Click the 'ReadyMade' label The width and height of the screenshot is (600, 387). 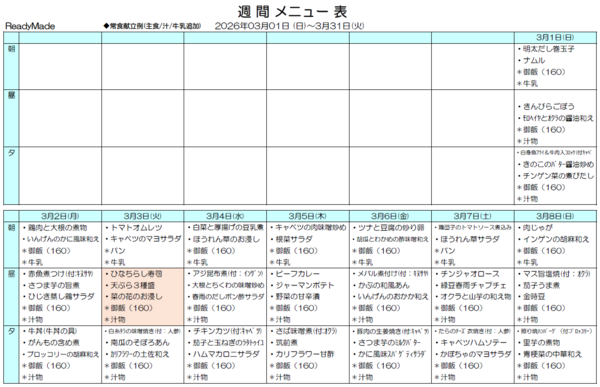30,26
